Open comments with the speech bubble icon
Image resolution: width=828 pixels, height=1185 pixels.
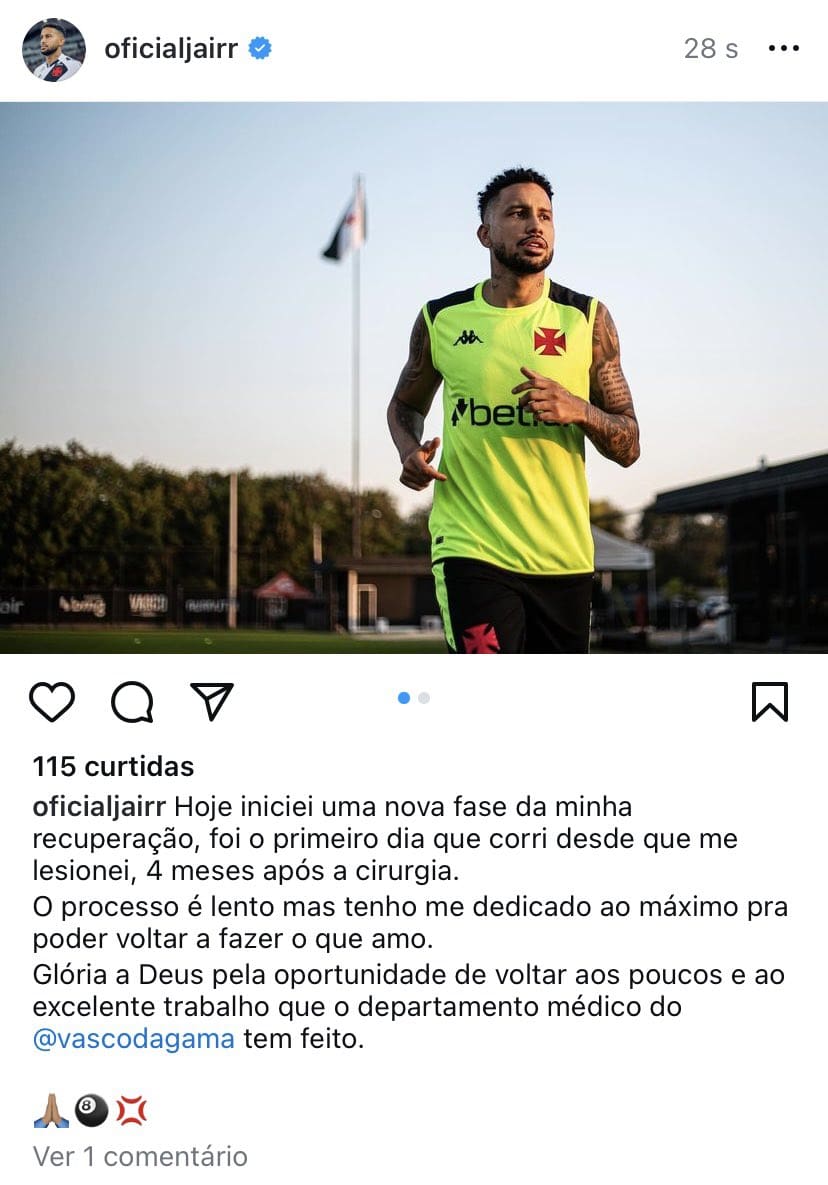pyautogui.click(x=132, y=702)
